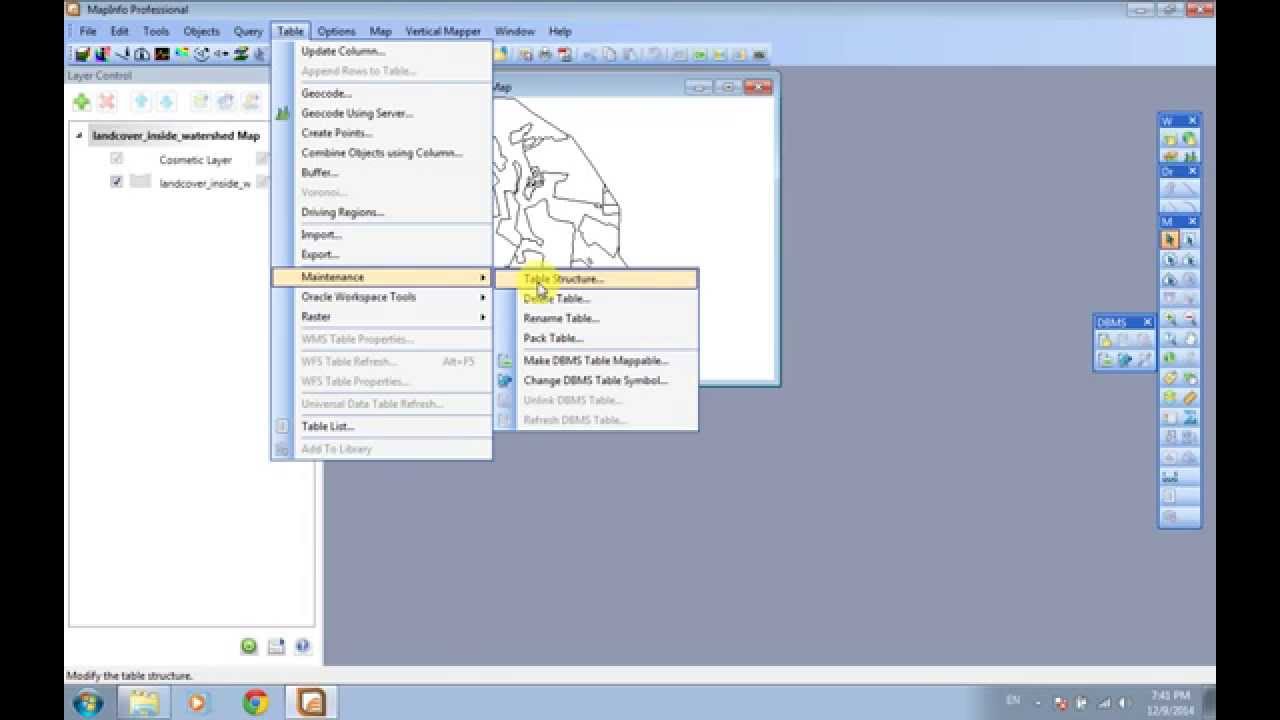Click first DBMS toolbar icon
The image size is (1280, 720).
1105,340
